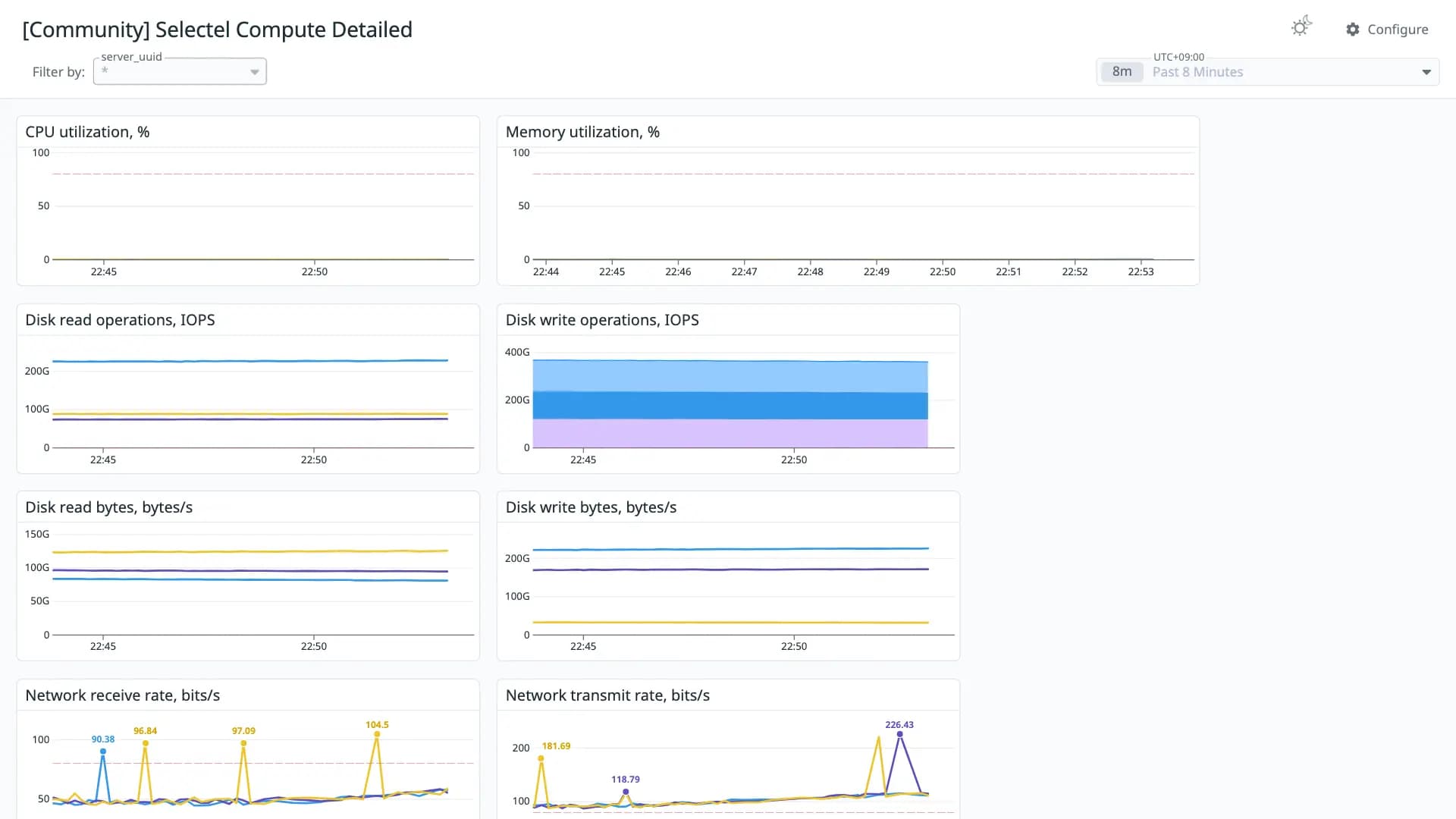Click the 104.5 peak marker in receive chart
Image resolution: width=1456 pixels, height=819 pixels.
pyautogui.click(x=377, y=734)
